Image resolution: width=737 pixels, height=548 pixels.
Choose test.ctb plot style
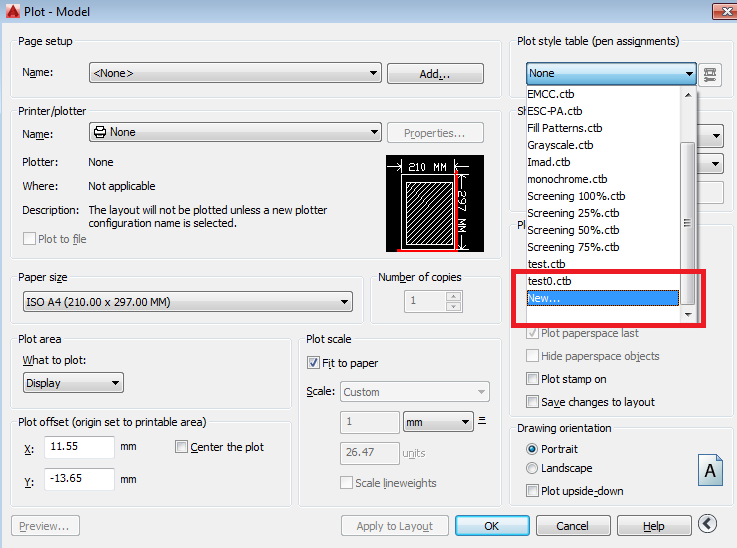click(604, 264)
